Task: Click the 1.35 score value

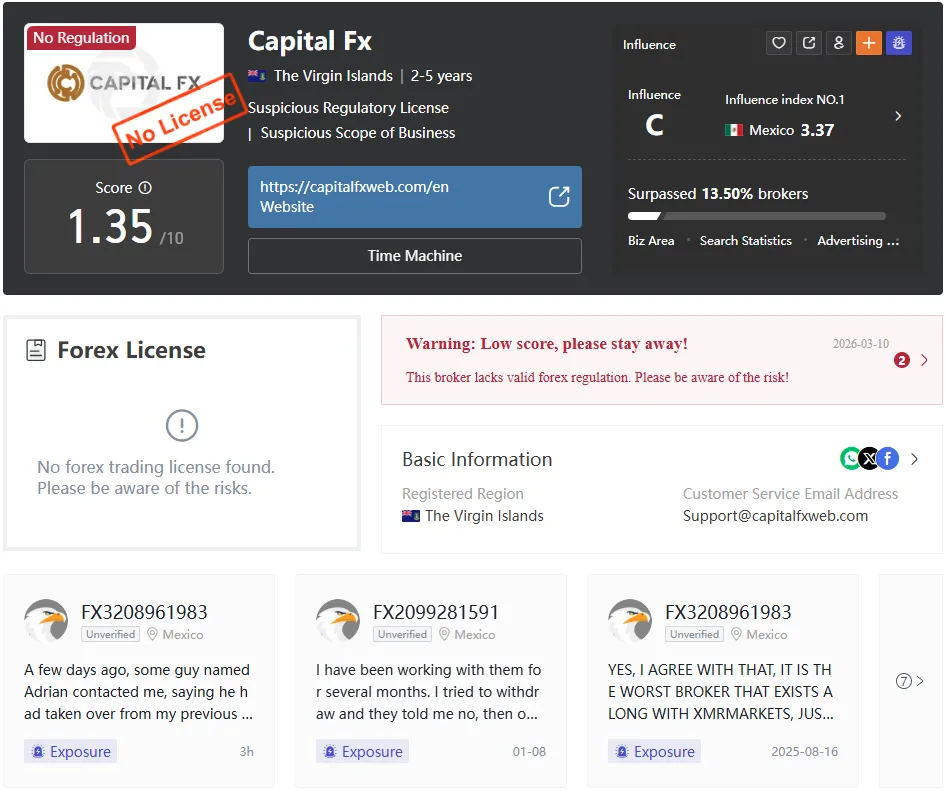Action: coord(110,227)
